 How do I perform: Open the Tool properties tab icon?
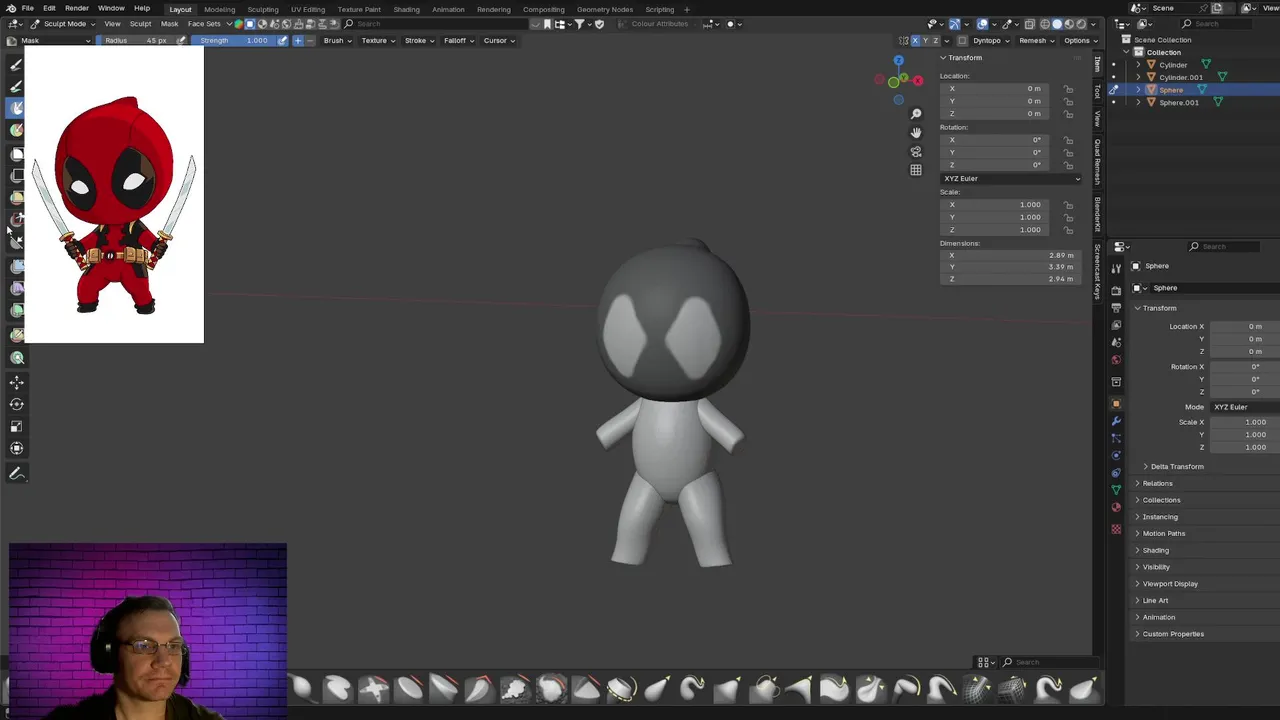coord(1116,268)
